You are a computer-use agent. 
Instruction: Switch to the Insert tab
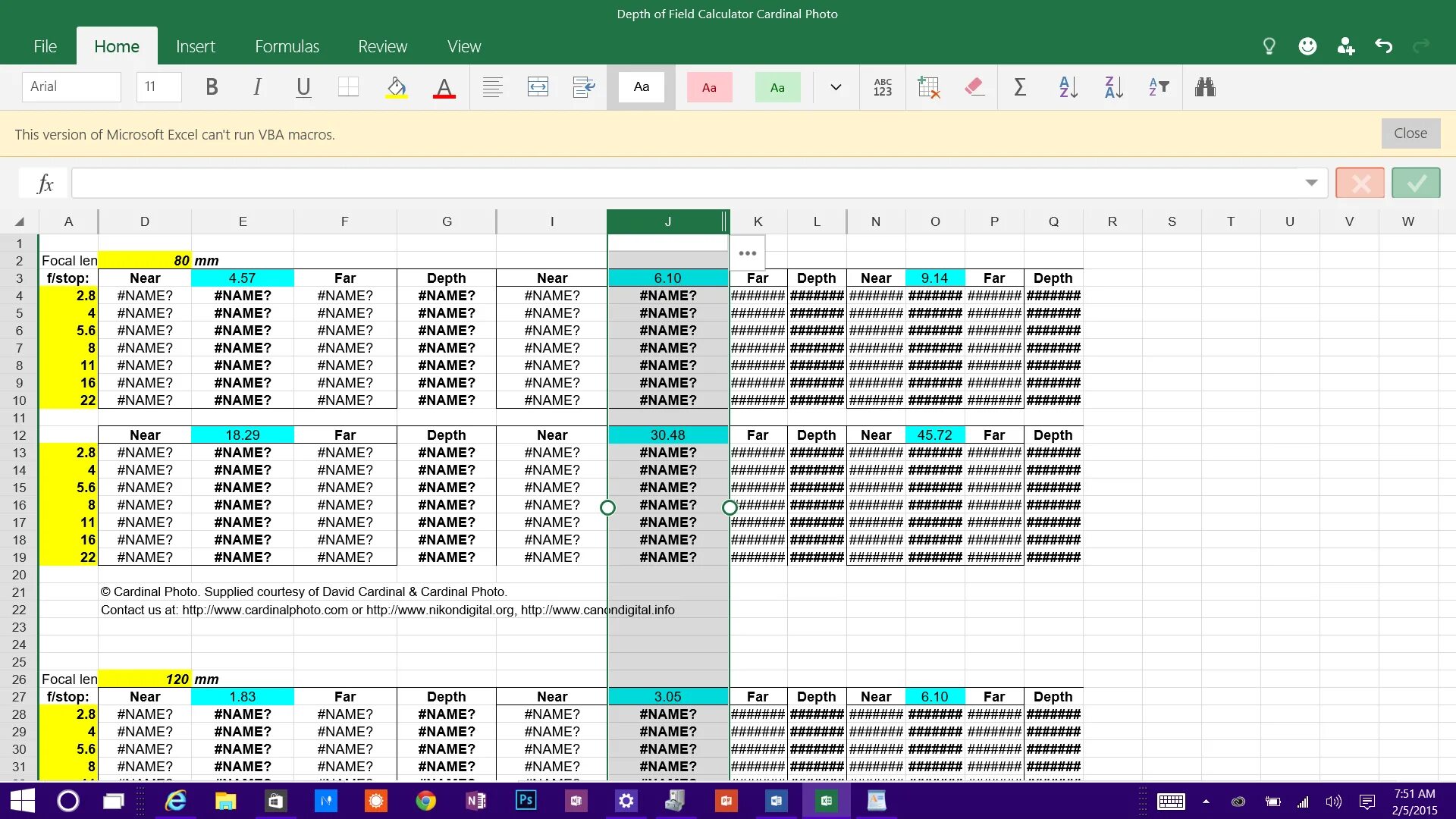pyautogui.click(x=195, y=46)
